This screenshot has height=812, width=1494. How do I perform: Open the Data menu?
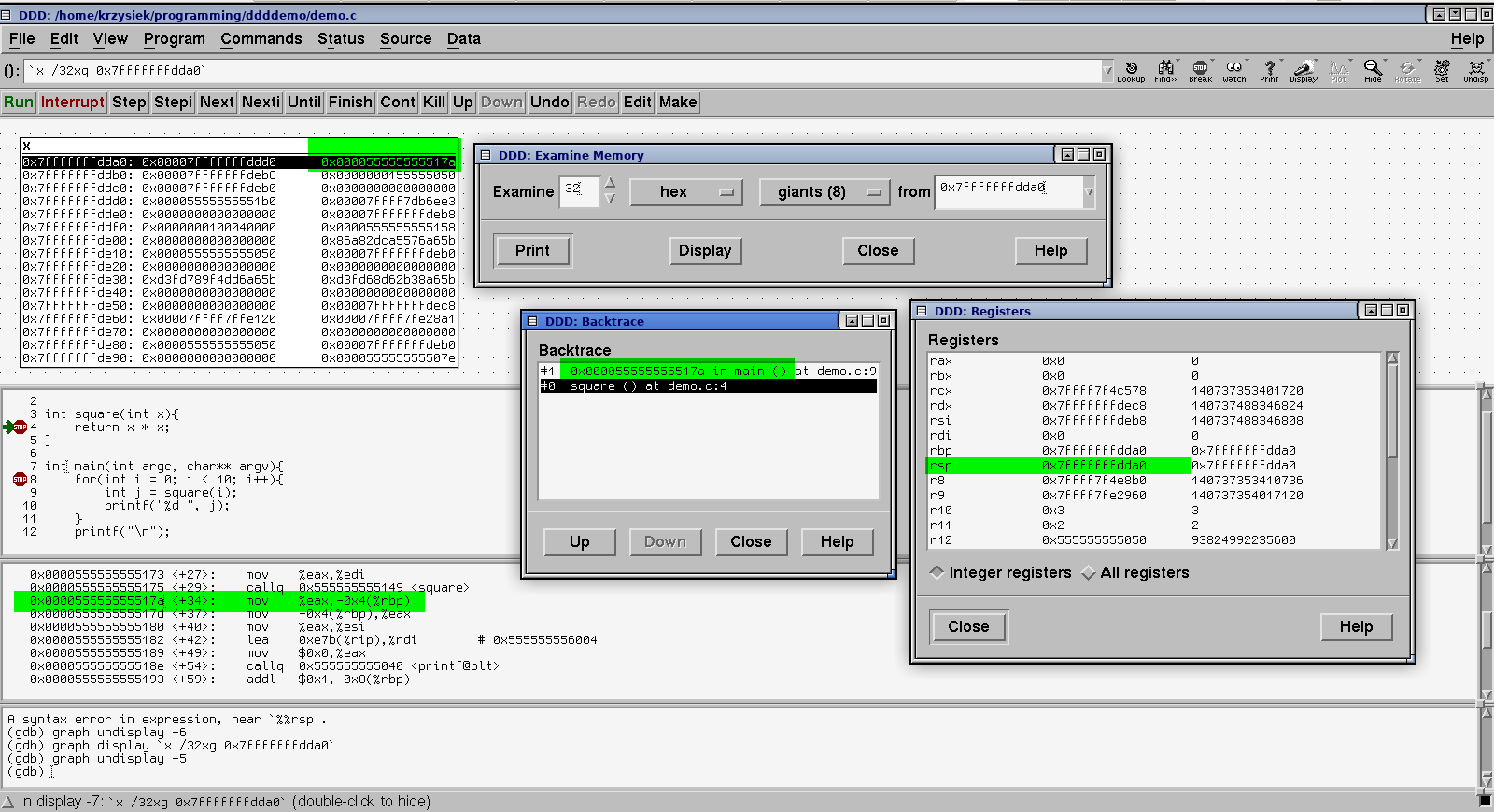pos(463,38)
